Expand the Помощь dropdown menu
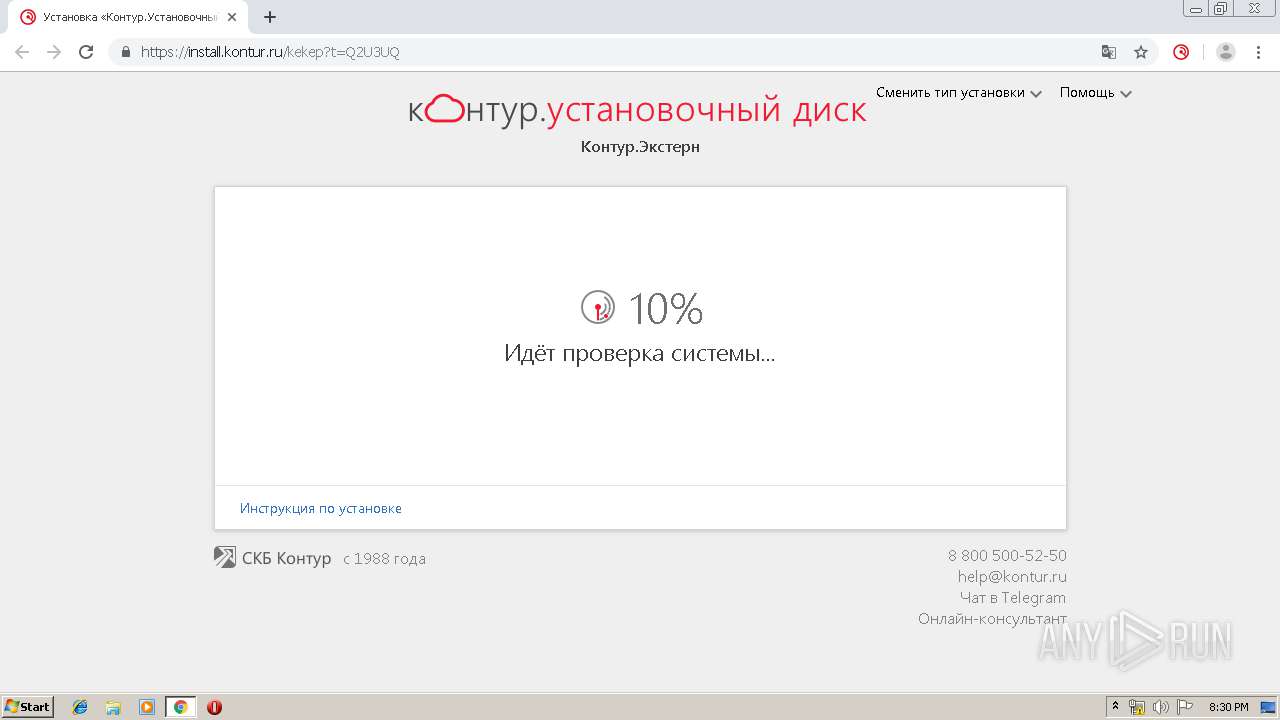This screenshot has height=720, width=1280. point(1096,93)
